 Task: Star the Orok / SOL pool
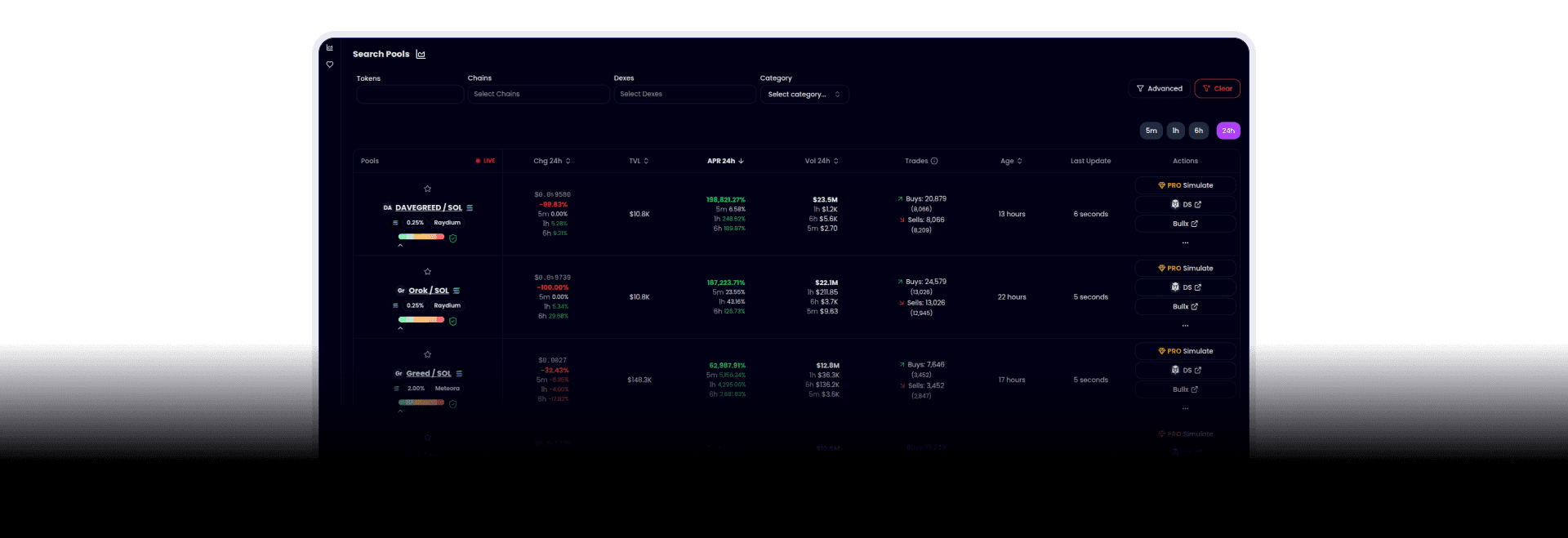(427, 272)
